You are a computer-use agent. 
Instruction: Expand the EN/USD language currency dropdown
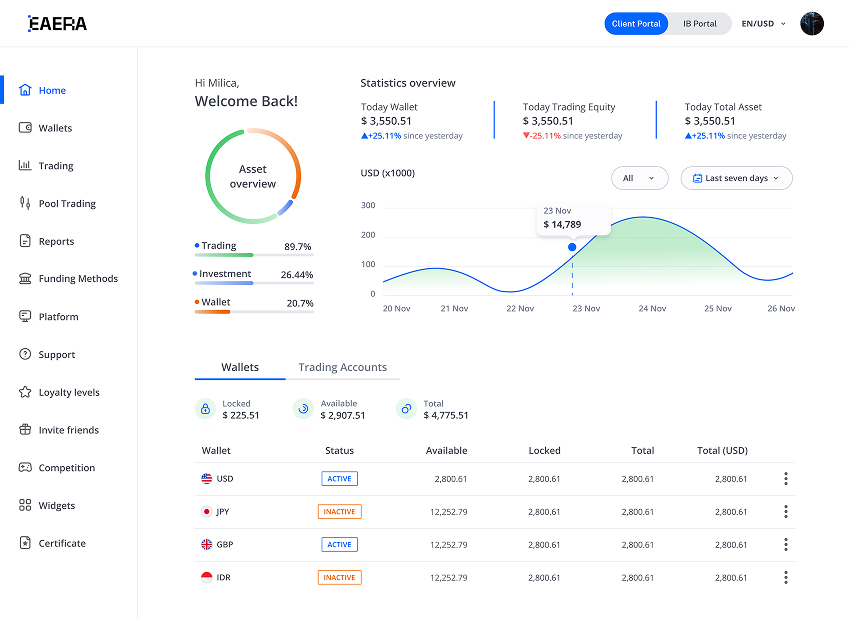coord(763,24)
